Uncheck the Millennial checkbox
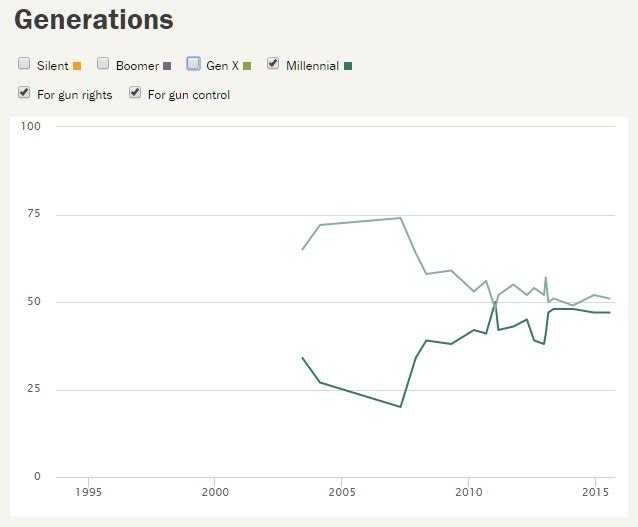Viewport: 638px width, 527px height. [273, 64]
